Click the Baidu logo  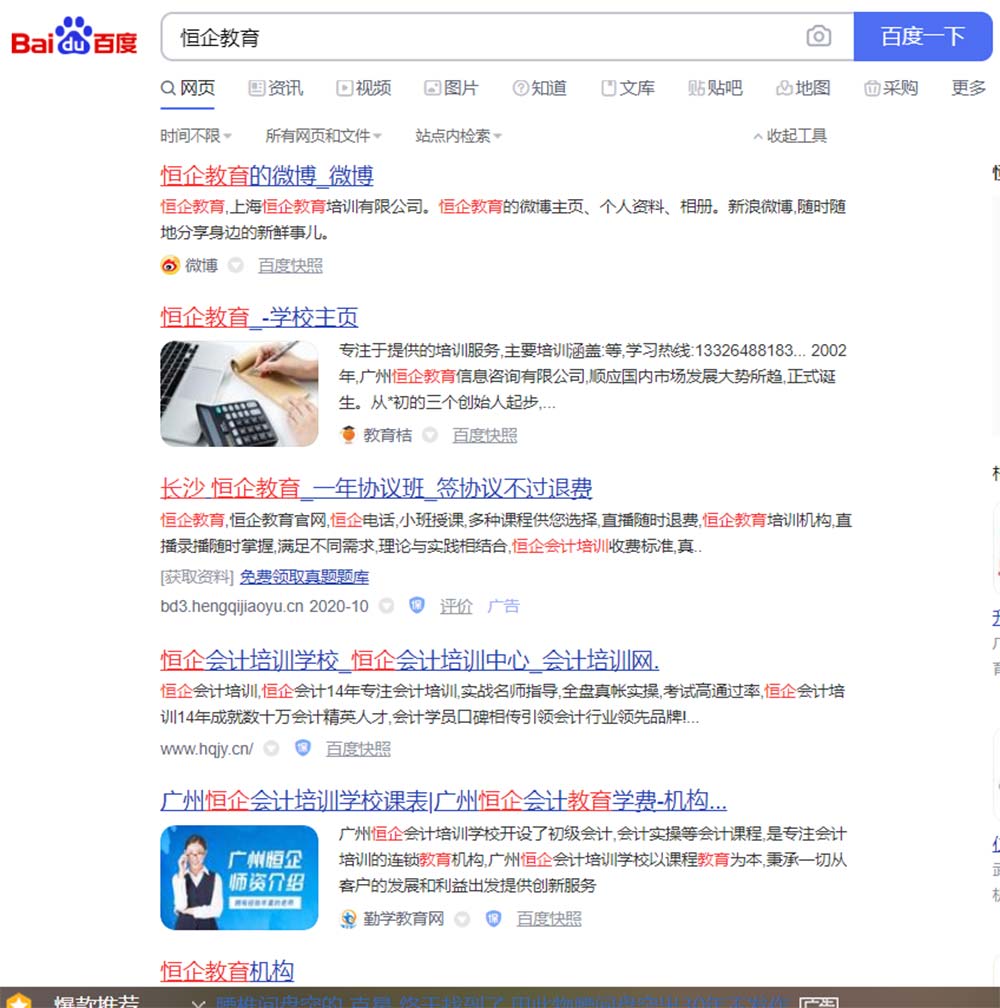(x=74, y=37)
